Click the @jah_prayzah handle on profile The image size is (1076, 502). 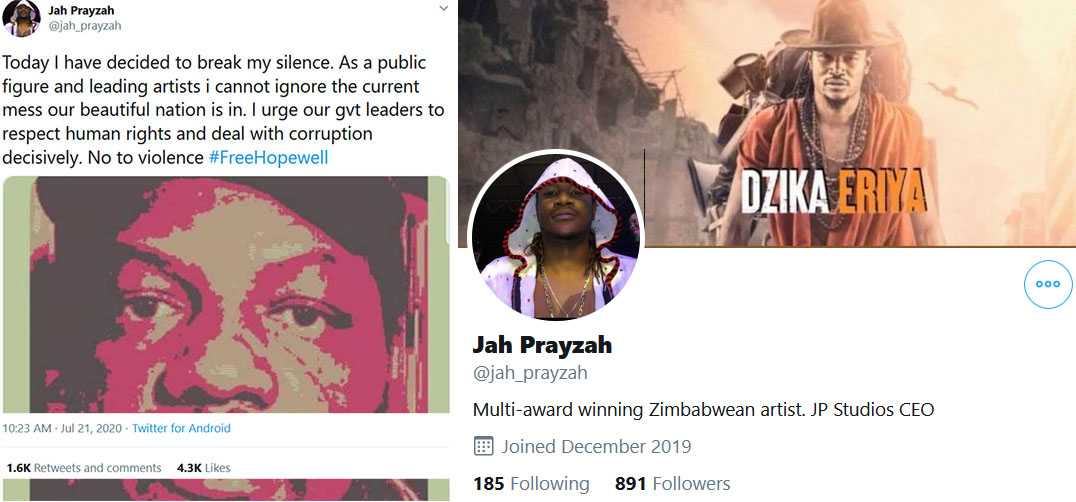click(530, 374)
